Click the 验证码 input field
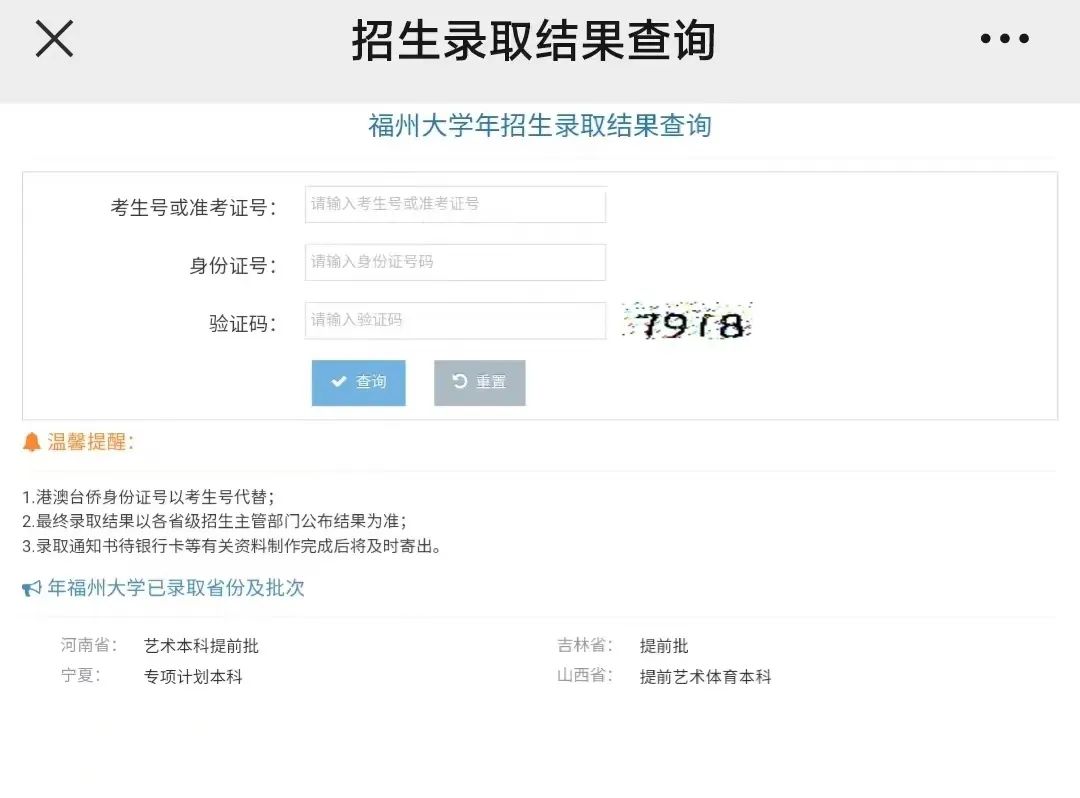The image size is (1080, 798). click(x=455, y=320)
